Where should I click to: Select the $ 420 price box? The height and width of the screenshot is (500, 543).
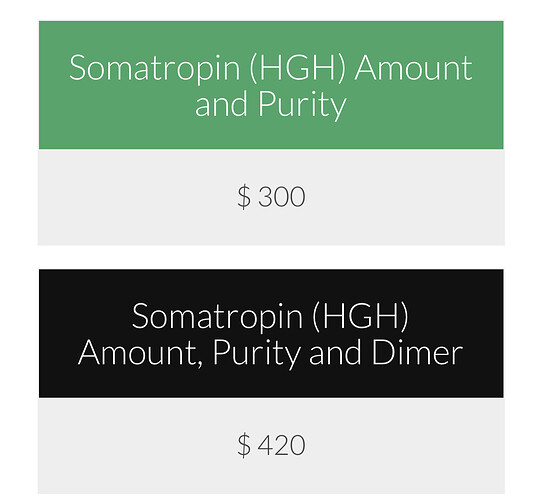271,446
